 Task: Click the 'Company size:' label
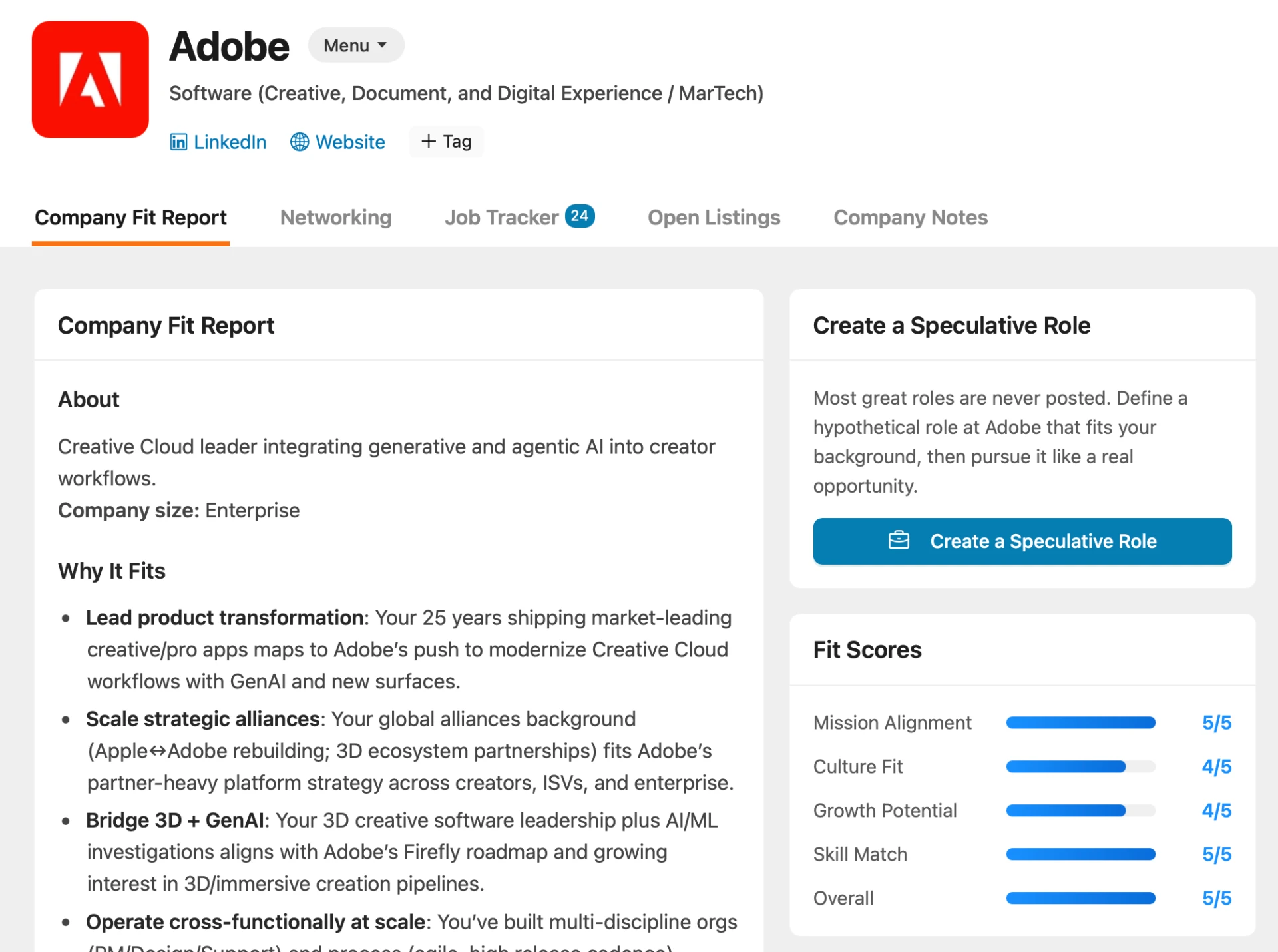click(128, 510)
